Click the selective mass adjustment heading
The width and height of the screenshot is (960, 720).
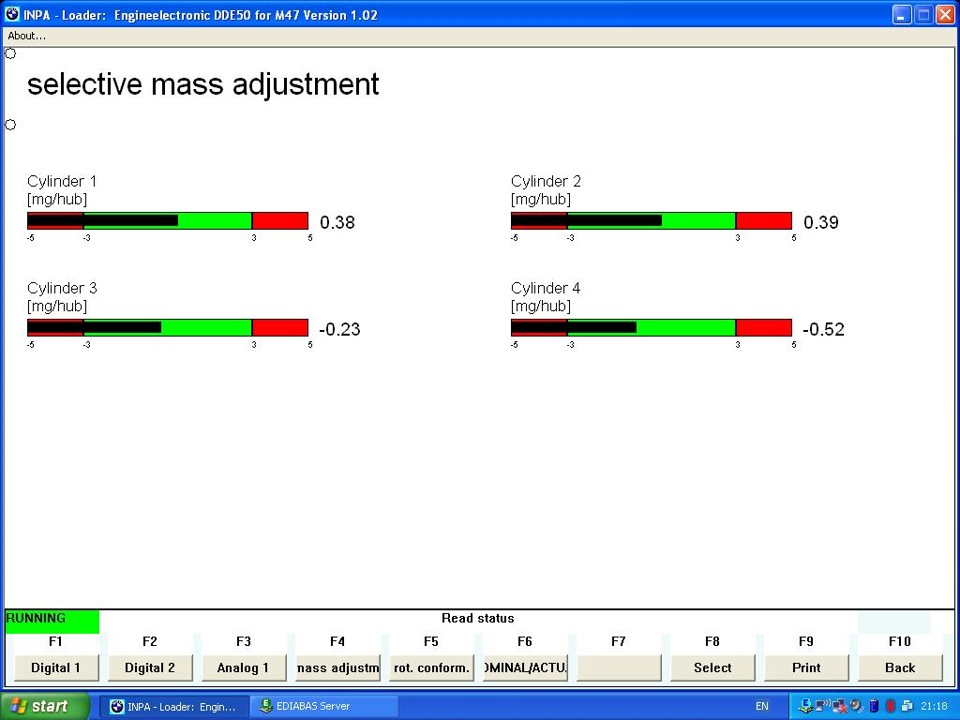click(x=203, y=84)
